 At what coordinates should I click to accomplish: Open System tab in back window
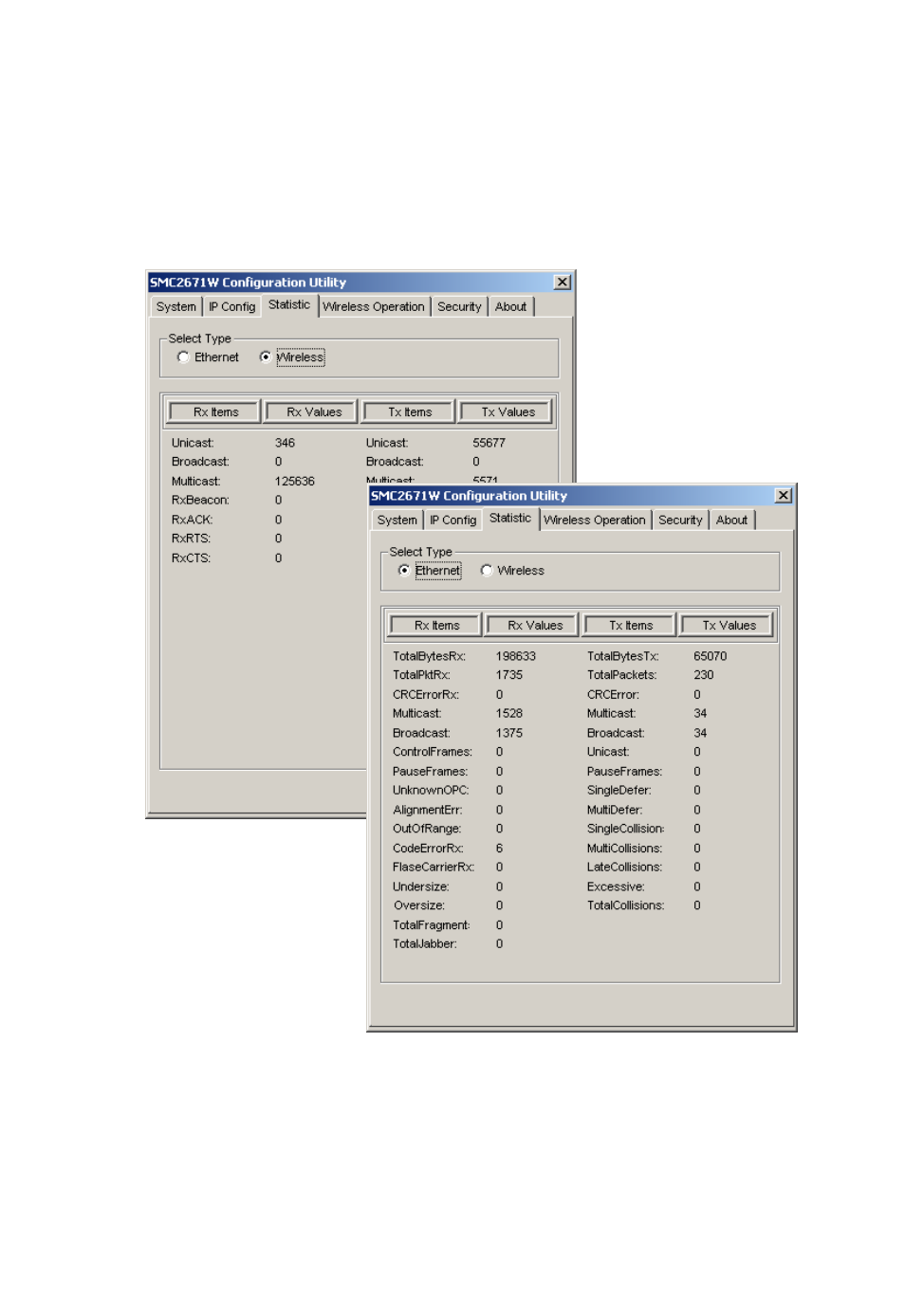(176, 307)
